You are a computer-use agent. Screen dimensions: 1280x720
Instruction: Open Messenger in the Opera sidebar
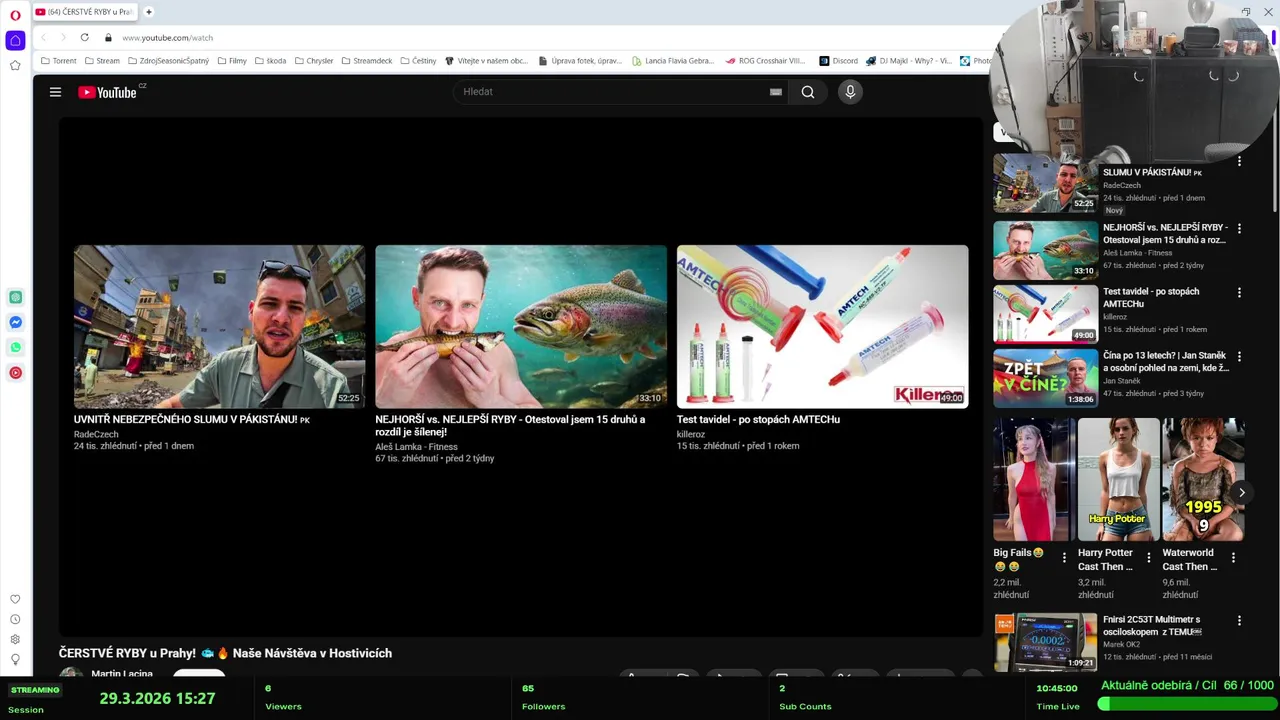15,322
